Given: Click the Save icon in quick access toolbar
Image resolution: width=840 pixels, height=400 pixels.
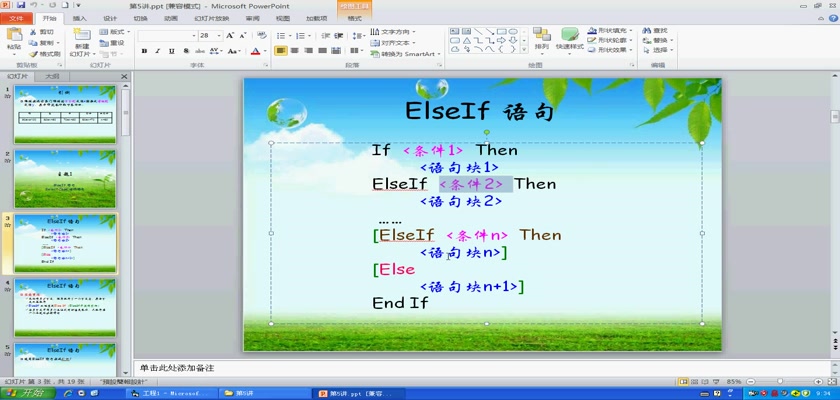Looking at the screenshot, I should tap(20, 5).
